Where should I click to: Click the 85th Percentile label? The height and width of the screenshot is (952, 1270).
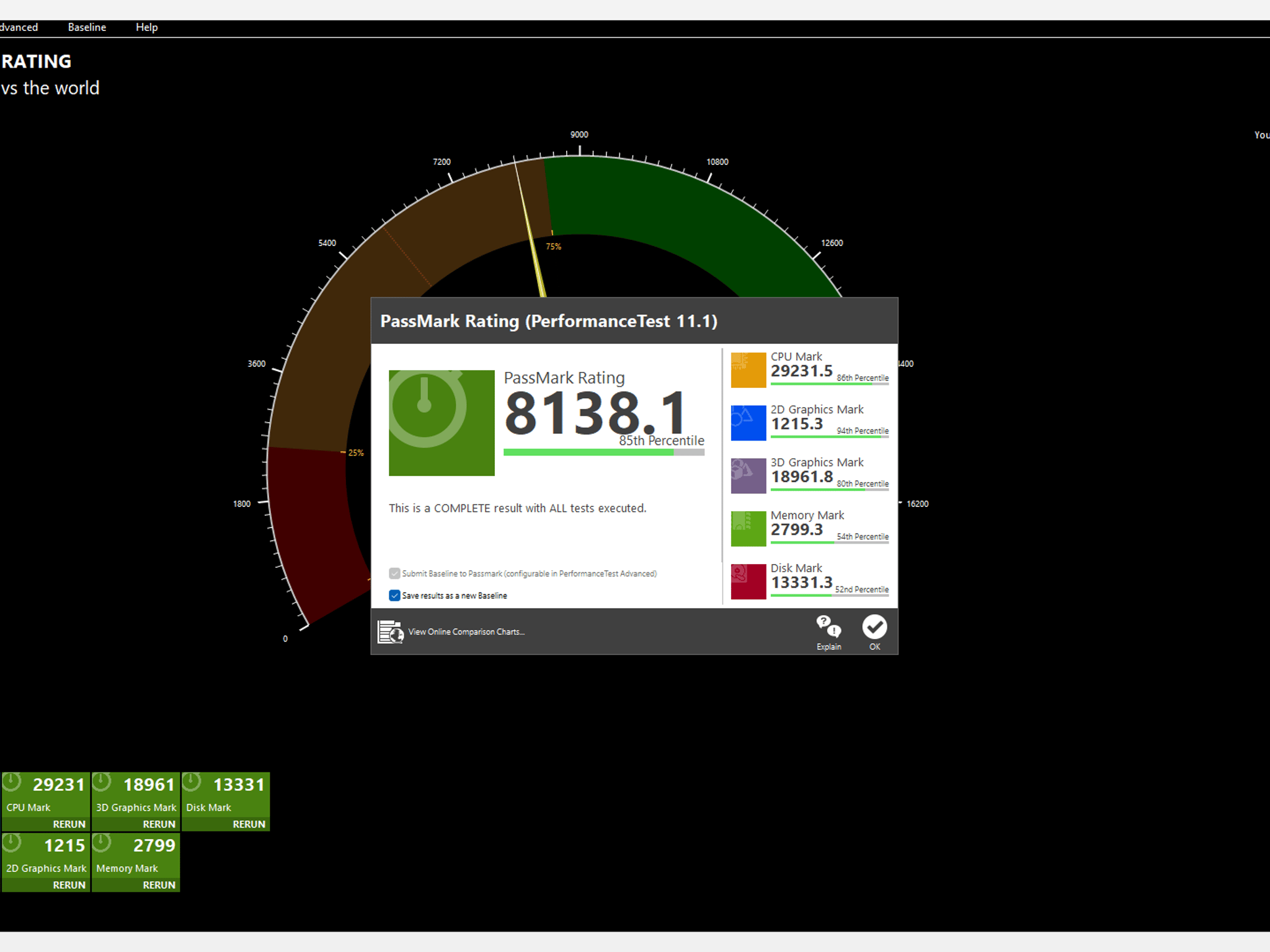click(662, 441)
